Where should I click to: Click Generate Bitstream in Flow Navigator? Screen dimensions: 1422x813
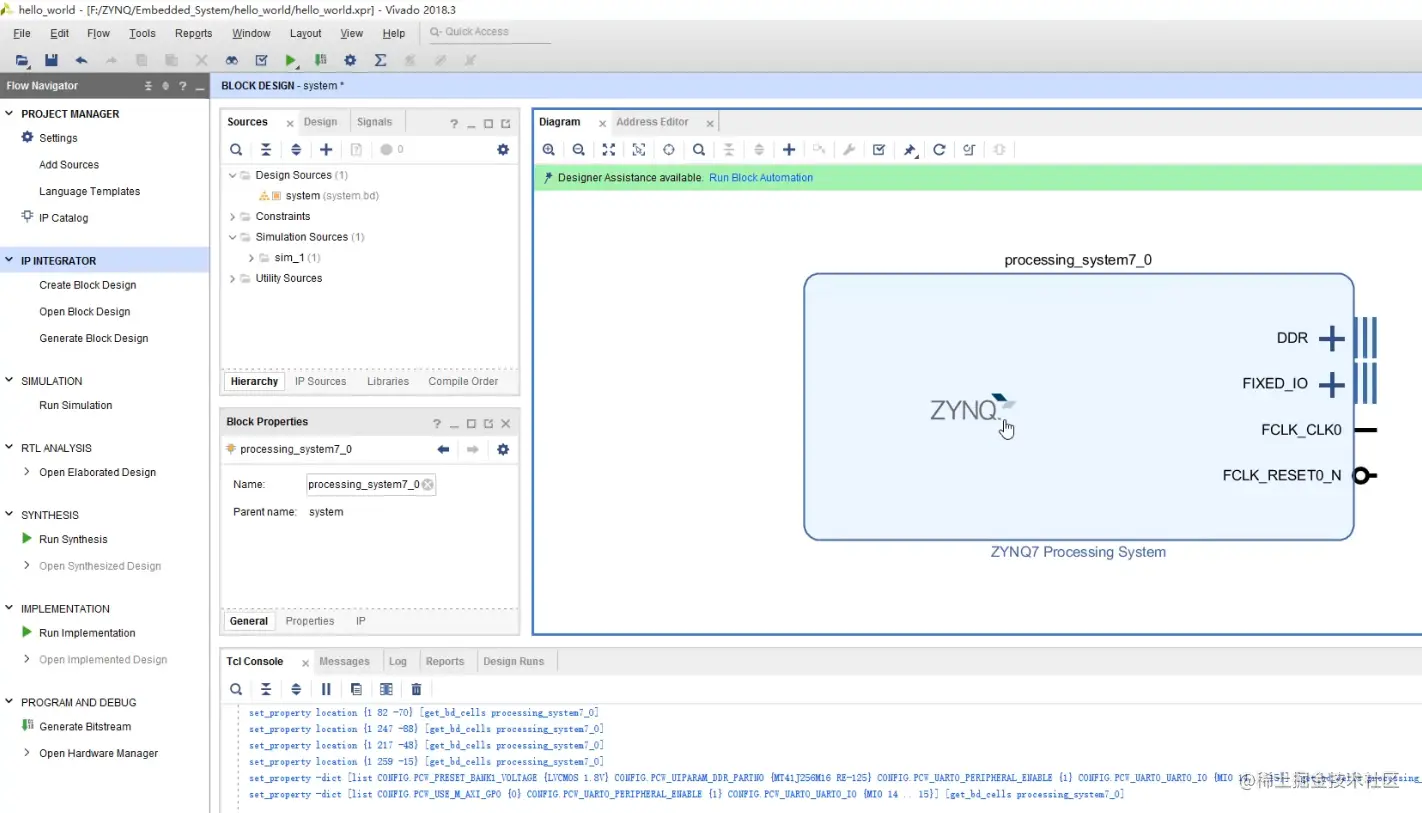(85, 727)
